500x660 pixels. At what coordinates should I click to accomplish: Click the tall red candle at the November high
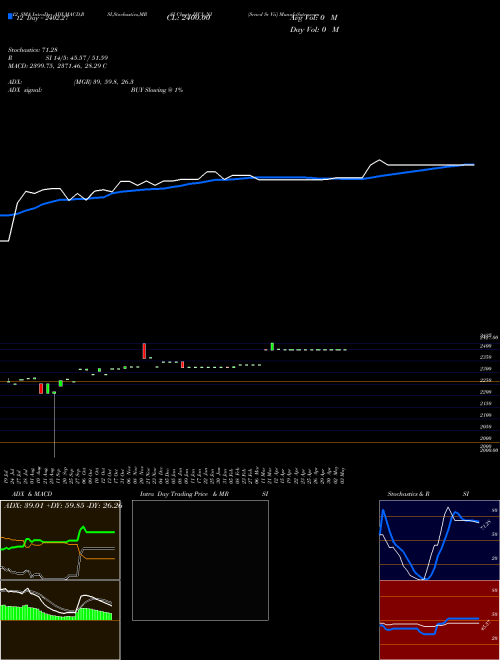point(144,351)
